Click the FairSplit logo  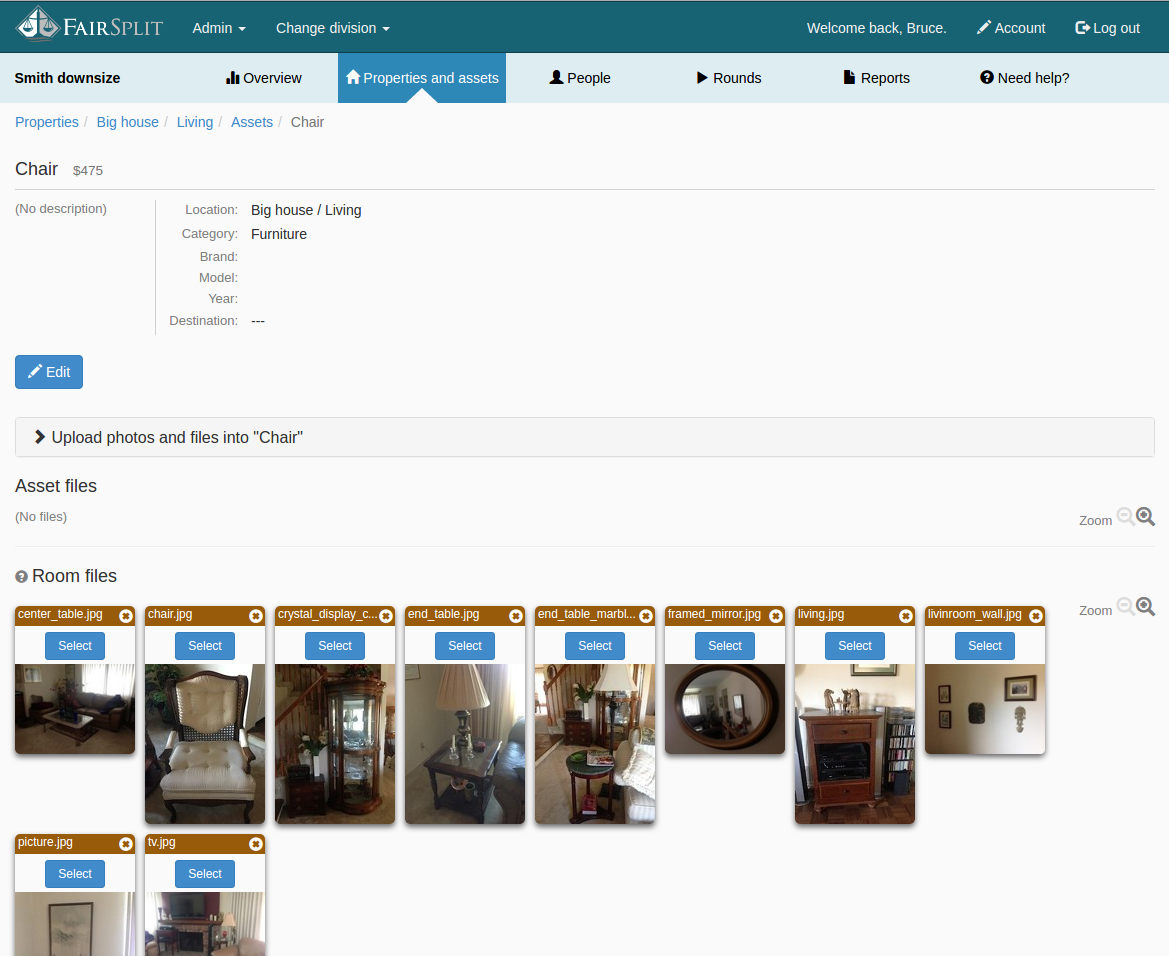click(89, 26)
